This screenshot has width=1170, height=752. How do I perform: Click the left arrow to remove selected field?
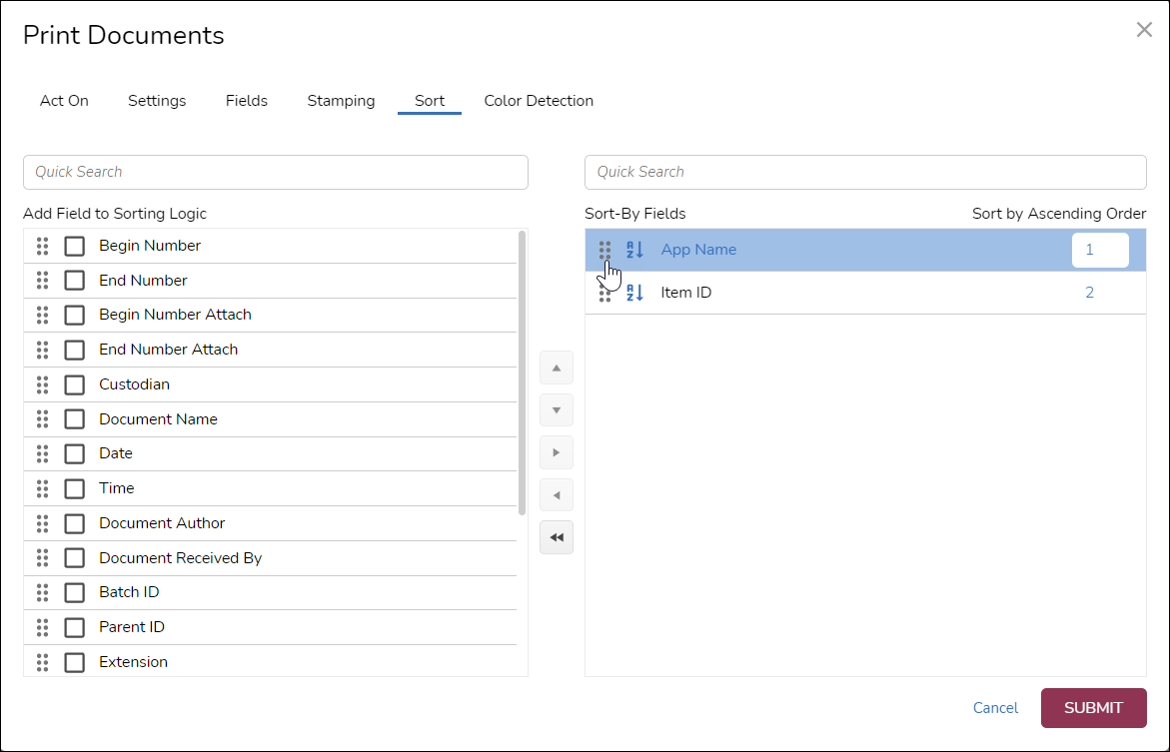(556, 494)
